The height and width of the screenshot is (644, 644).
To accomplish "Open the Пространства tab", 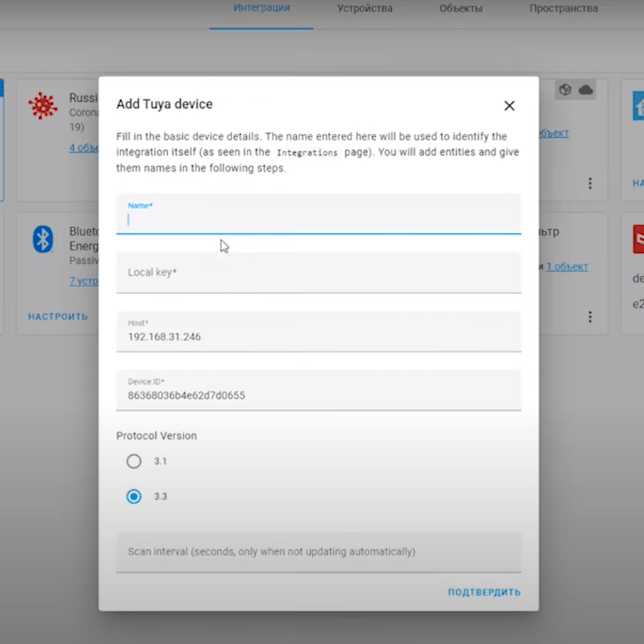I will (564, 9).
